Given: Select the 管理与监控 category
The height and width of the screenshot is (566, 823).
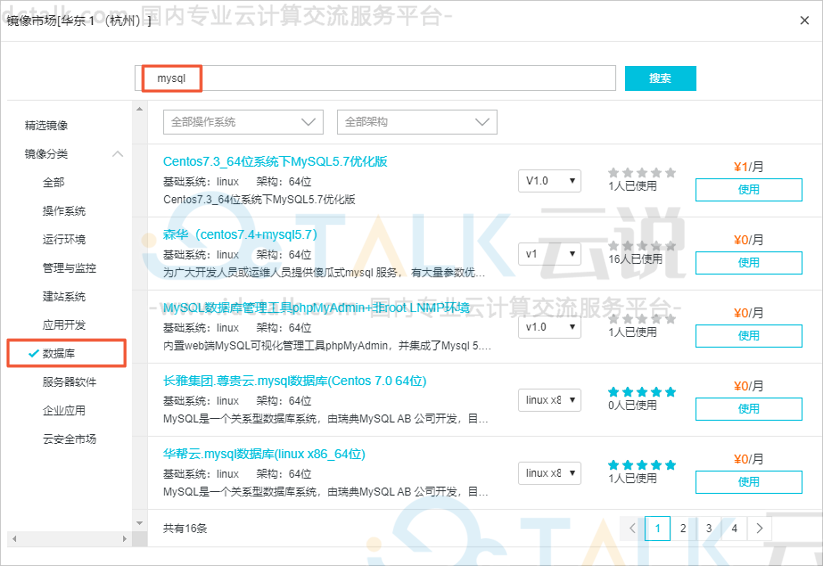Looking at the screenshot, I should (69, 268).
